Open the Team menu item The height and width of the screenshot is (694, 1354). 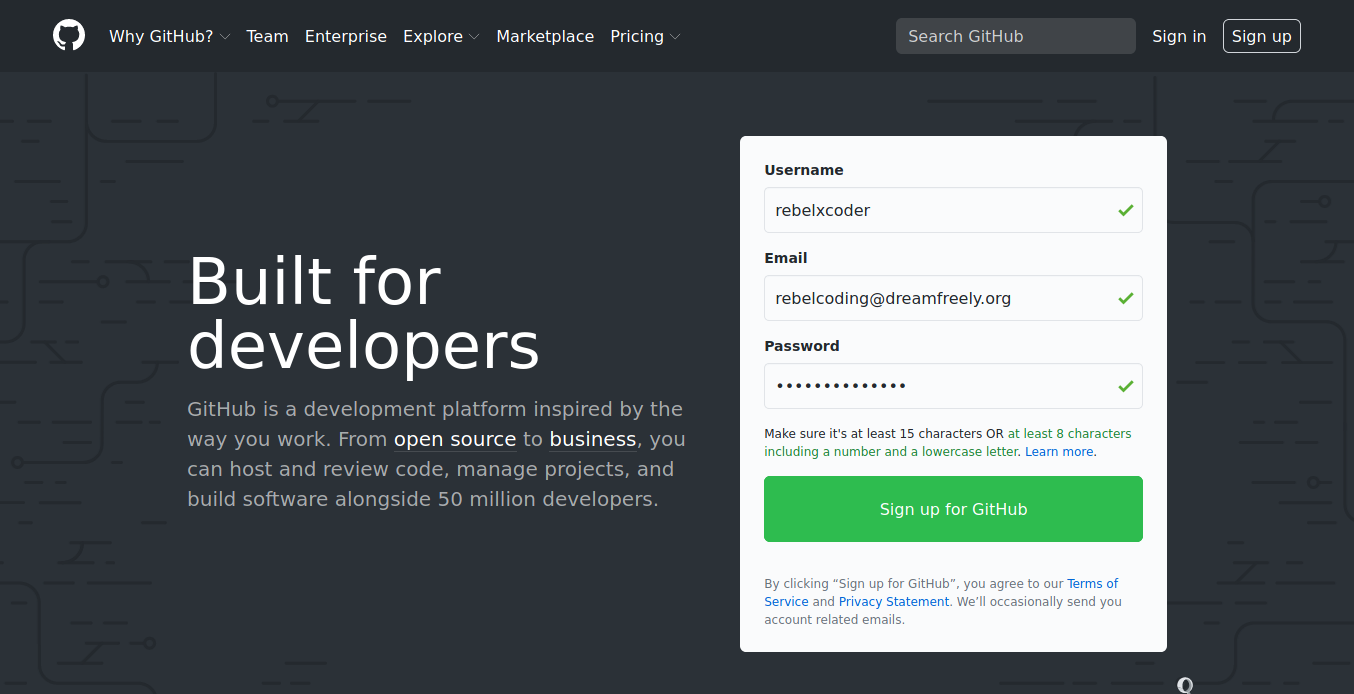pos(267,36)
